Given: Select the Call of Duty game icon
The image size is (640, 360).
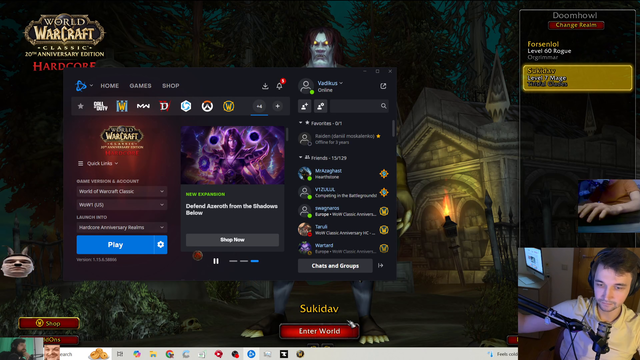Looking at the screenshot, I should coord(101,106).
